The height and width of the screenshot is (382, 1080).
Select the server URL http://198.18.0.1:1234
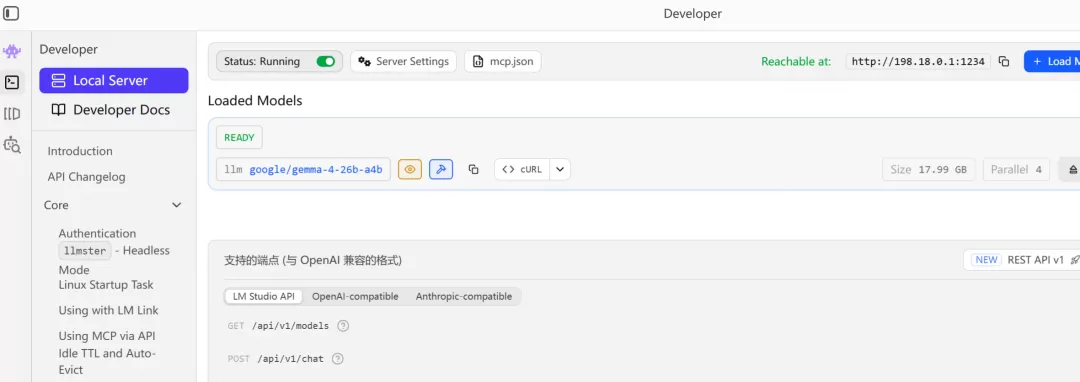[918, 61]
